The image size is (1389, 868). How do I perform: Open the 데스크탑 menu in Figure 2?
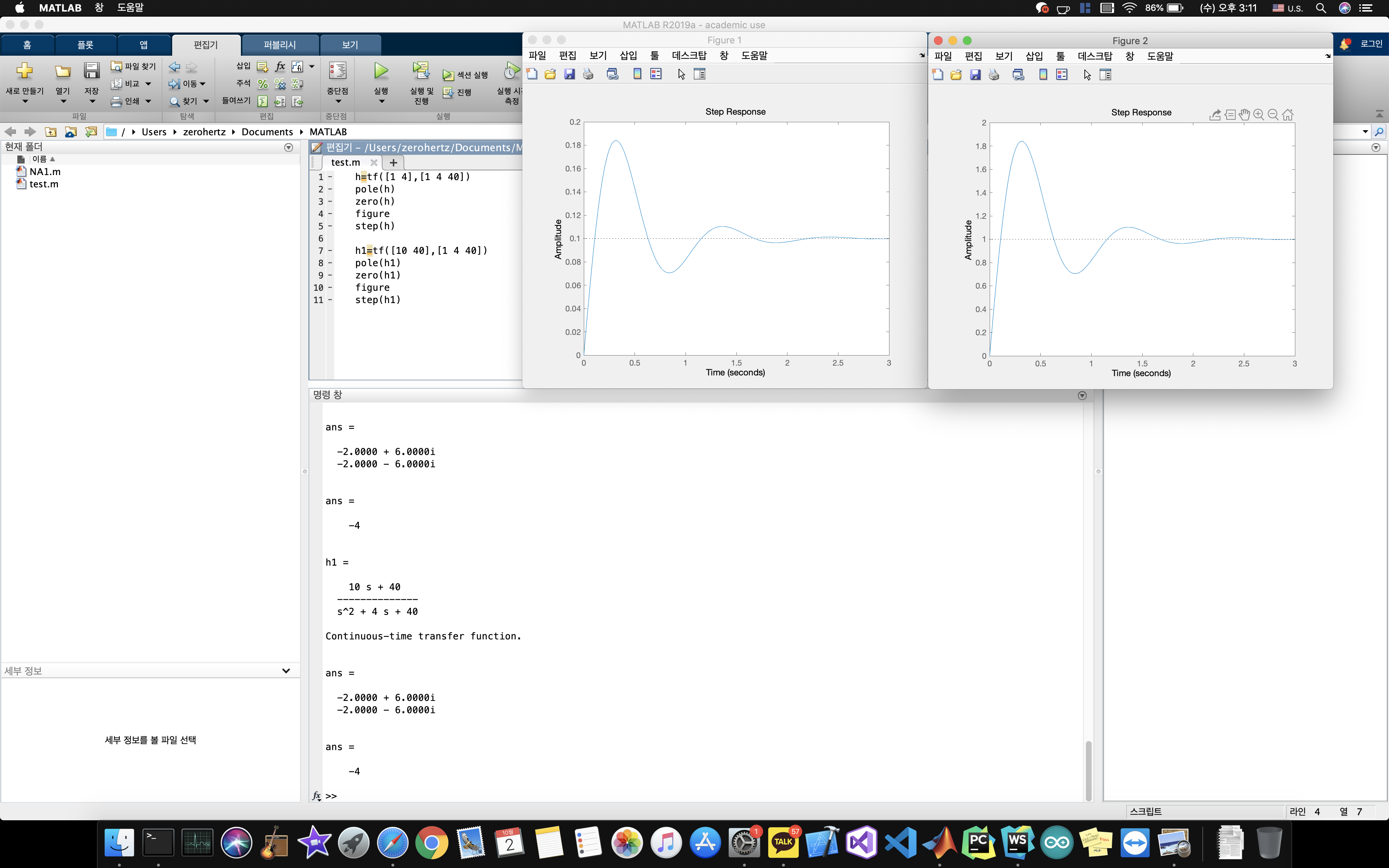tap(1095, 56)
